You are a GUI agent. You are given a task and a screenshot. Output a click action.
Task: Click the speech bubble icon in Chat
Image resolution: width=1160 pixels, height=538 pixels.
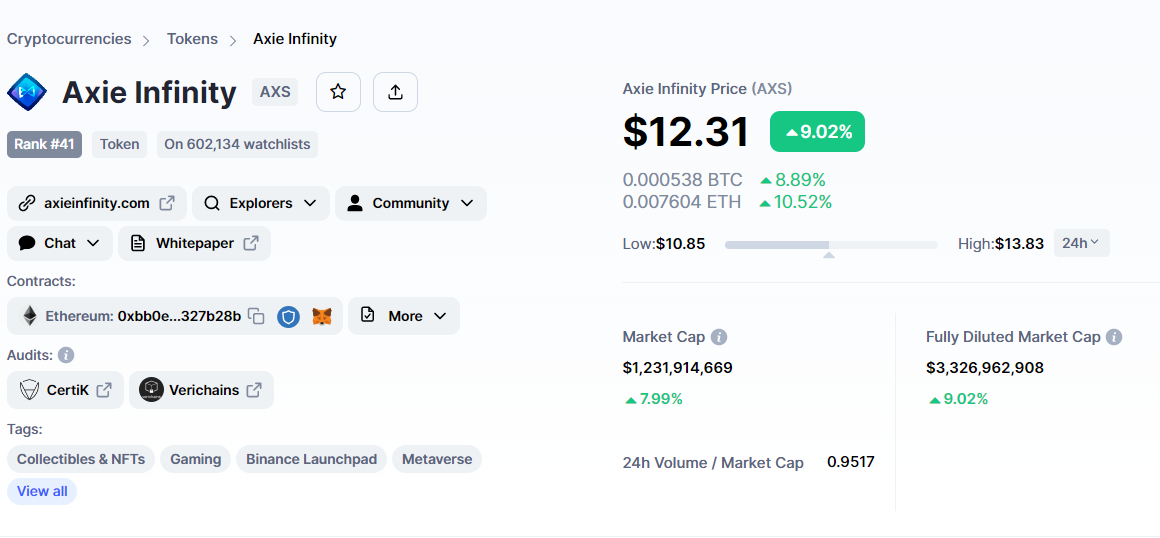tap(27, 243)
